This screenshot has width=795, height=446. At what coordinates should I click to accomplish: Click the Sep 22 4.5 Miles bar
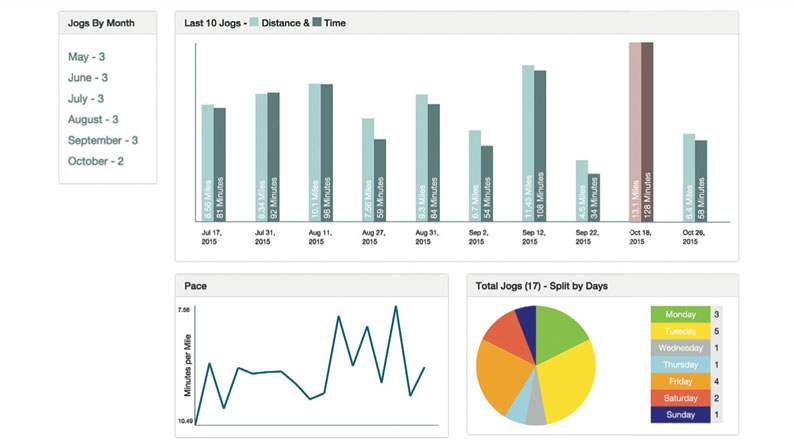pos(582,191)
